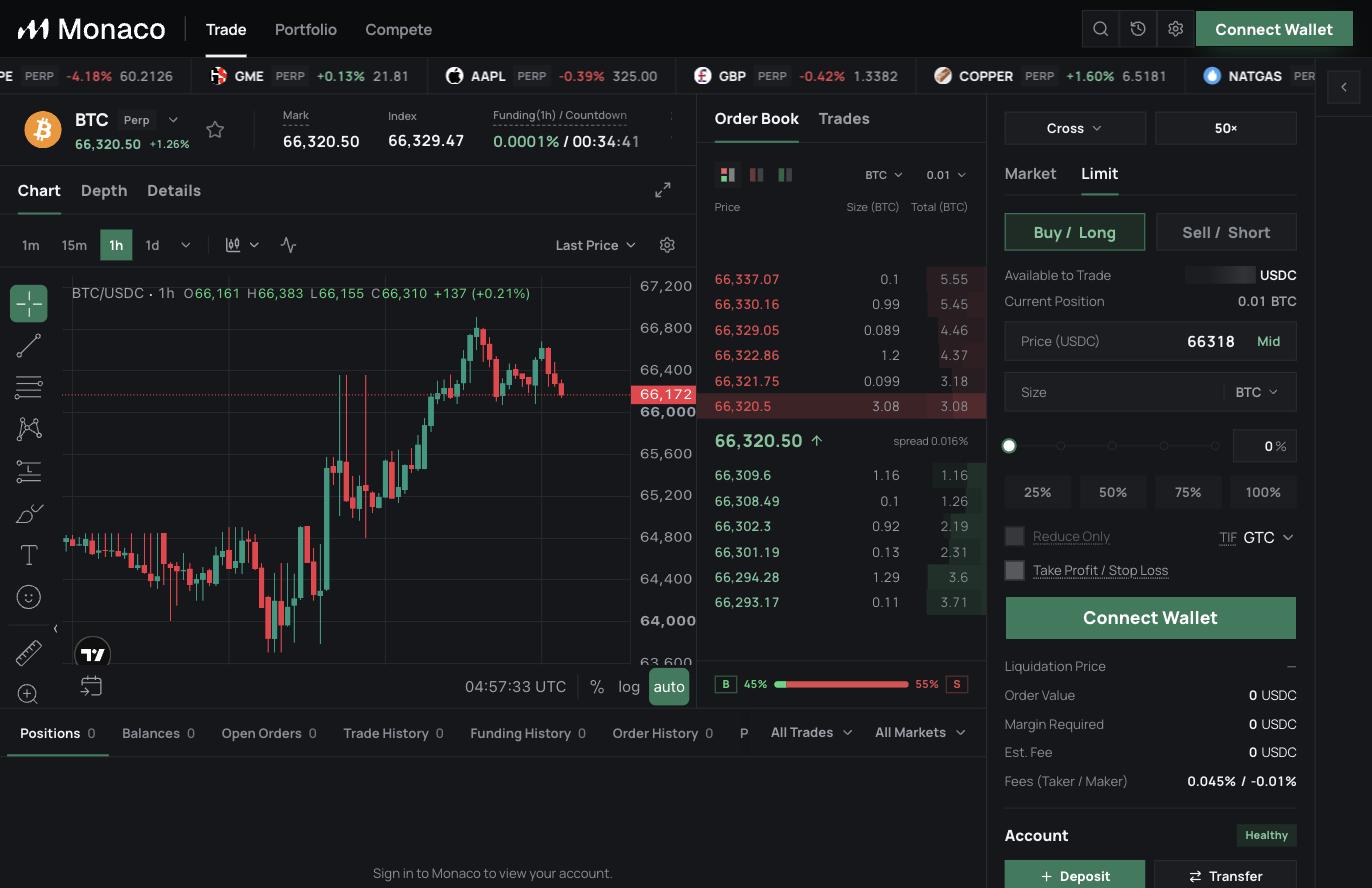Toggle percent scale on chart
Screen dimensions: 1372x888
pos(597,686)
